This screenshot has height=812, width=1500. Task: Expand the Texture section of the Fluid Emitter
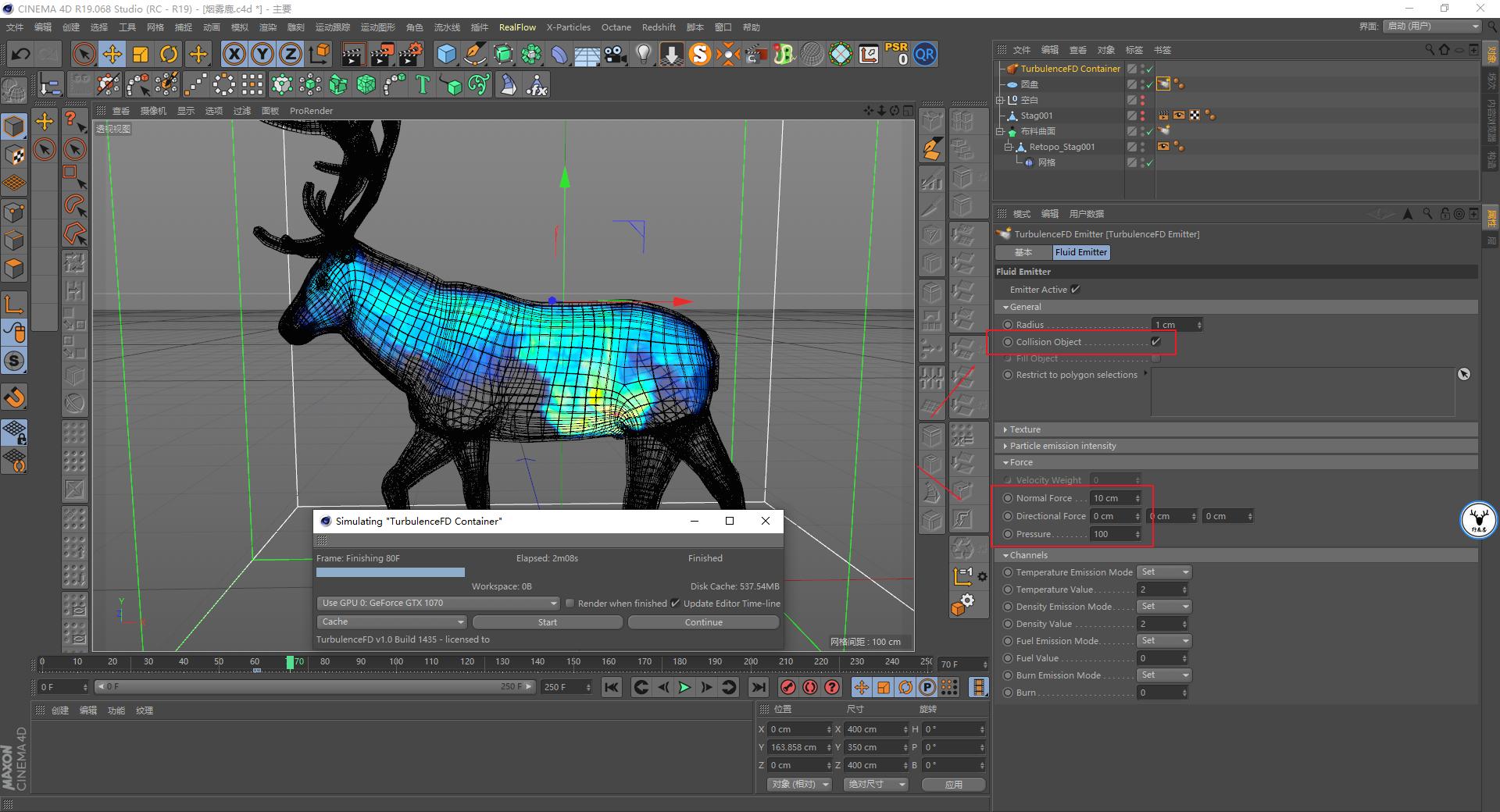1023,429
